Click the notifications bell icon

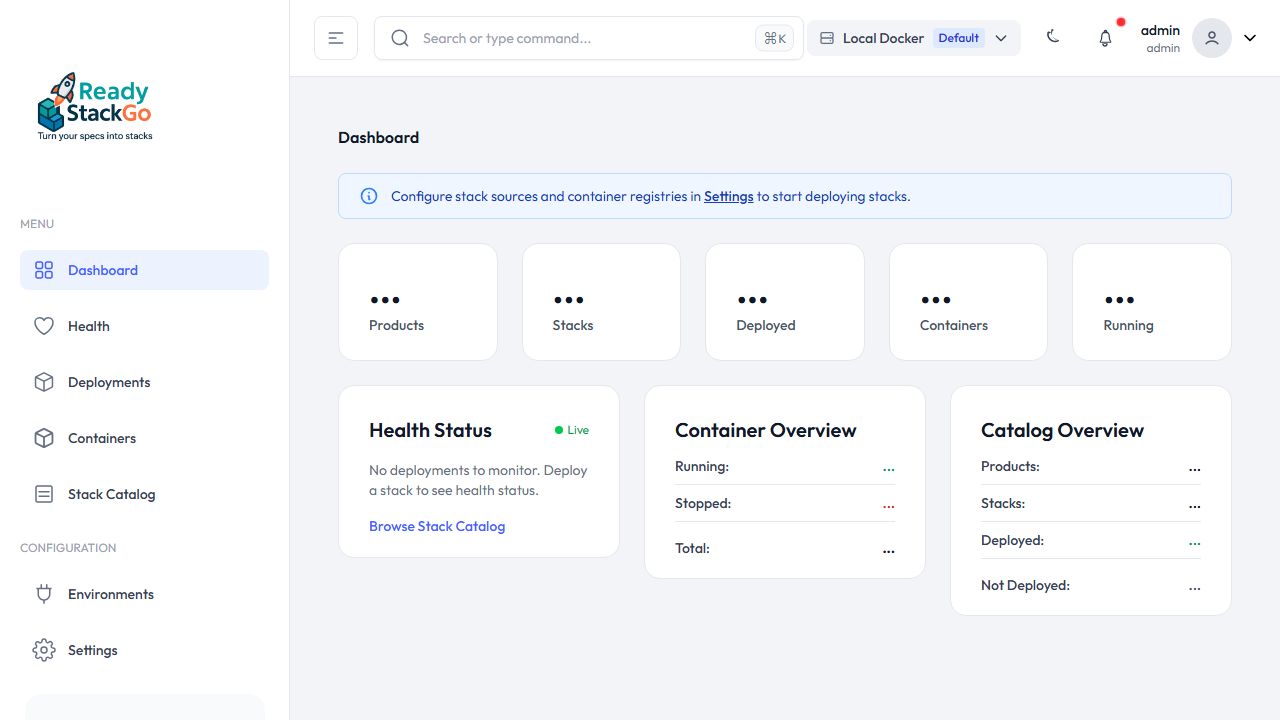click(x=1105, y=37)
